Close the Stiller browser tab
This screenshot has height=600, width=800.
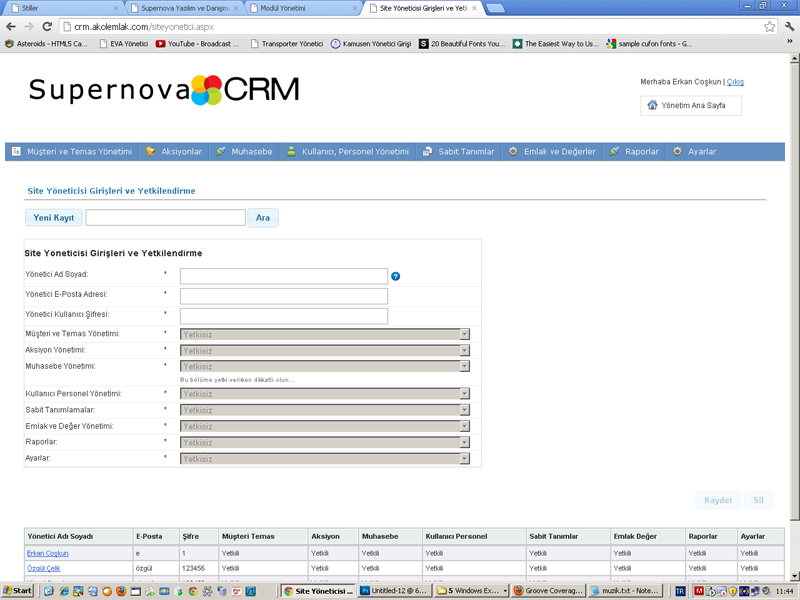pos(116,8)
